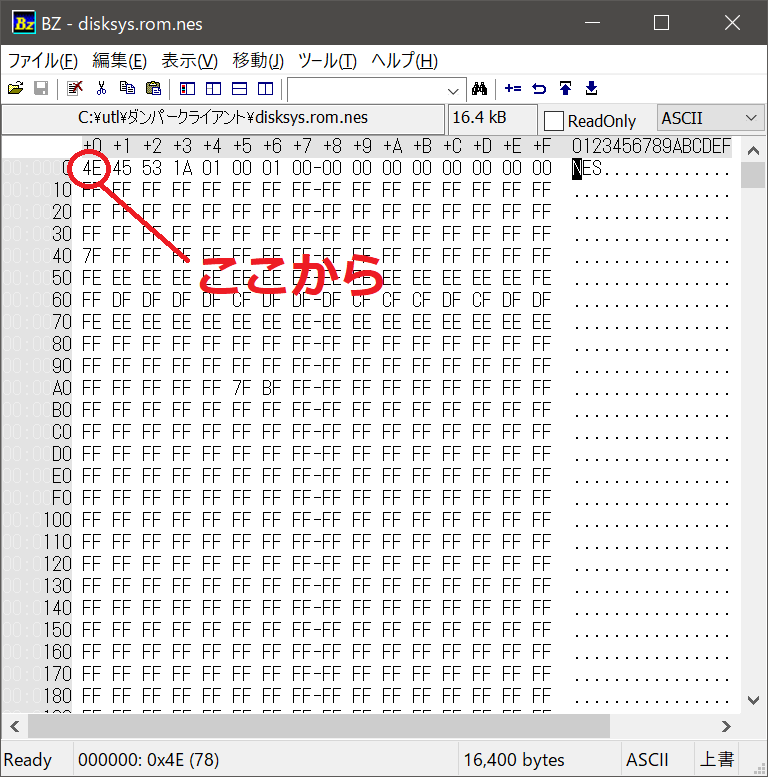Click the file path disksys.rom.nes button
Screen dimensions: 768x777
223,119
